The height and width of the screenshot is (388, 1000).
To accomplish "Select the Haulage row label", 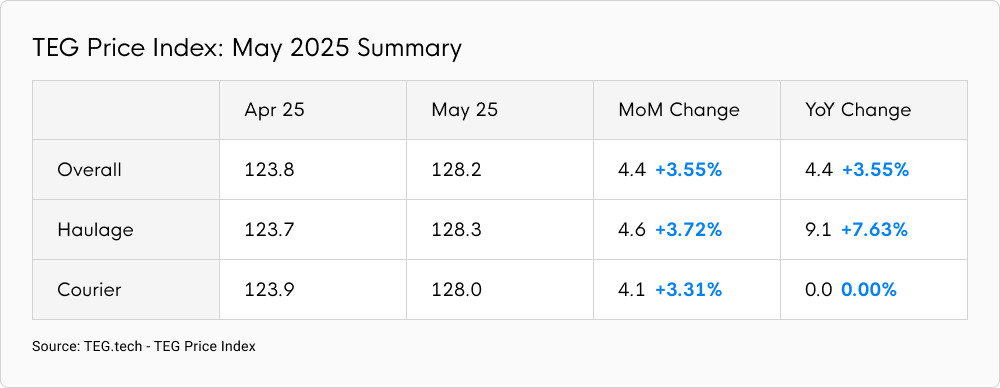I will coord(95,230).
